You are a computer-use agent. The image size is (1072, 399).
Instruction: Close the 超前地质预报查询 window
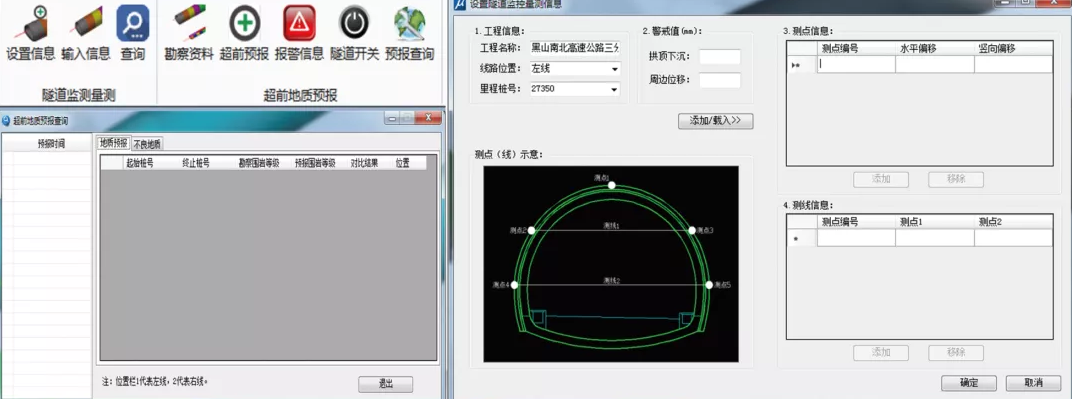pos(429,119)
